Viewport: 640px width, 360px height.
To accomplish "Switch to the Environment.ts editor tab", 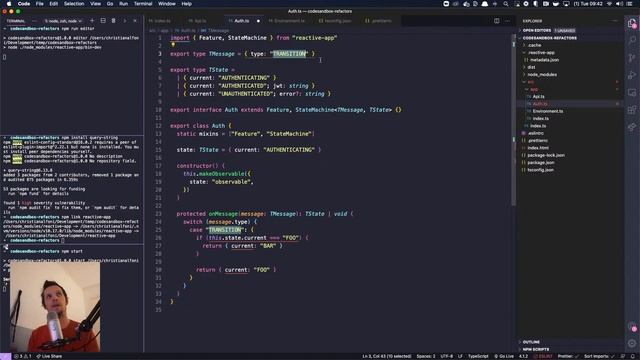I will [x=289, y=21].
